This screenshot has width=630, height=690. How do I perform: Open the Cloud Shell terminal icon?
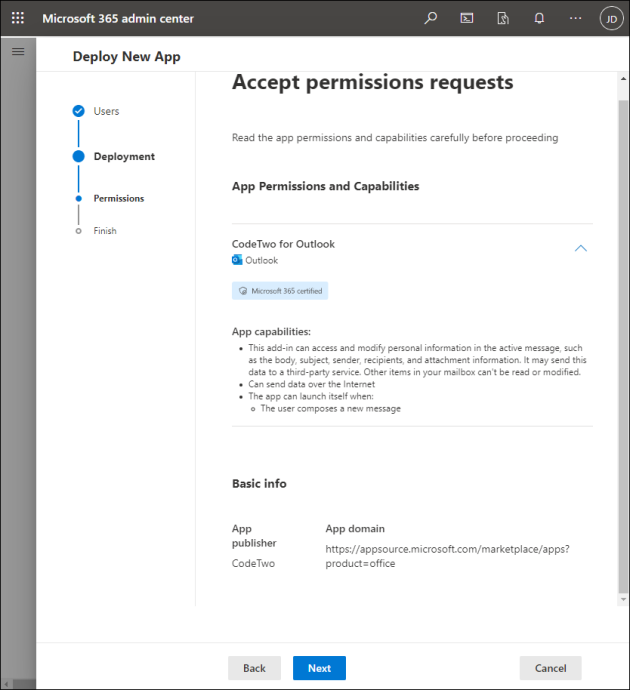point(467,18)
